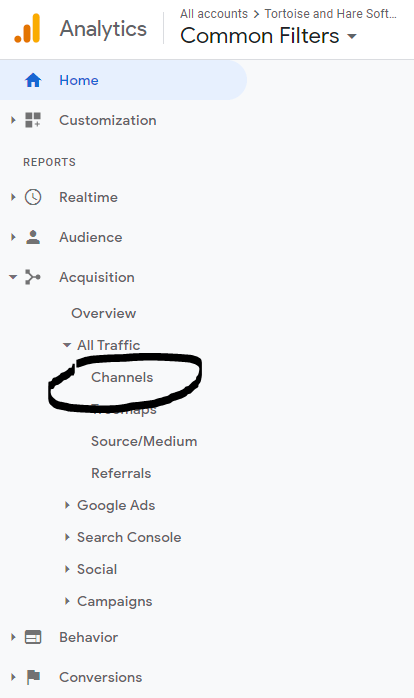Click the Behavior window icon
The height and width of the screenshot is (698, 414).
click(33, 637)
